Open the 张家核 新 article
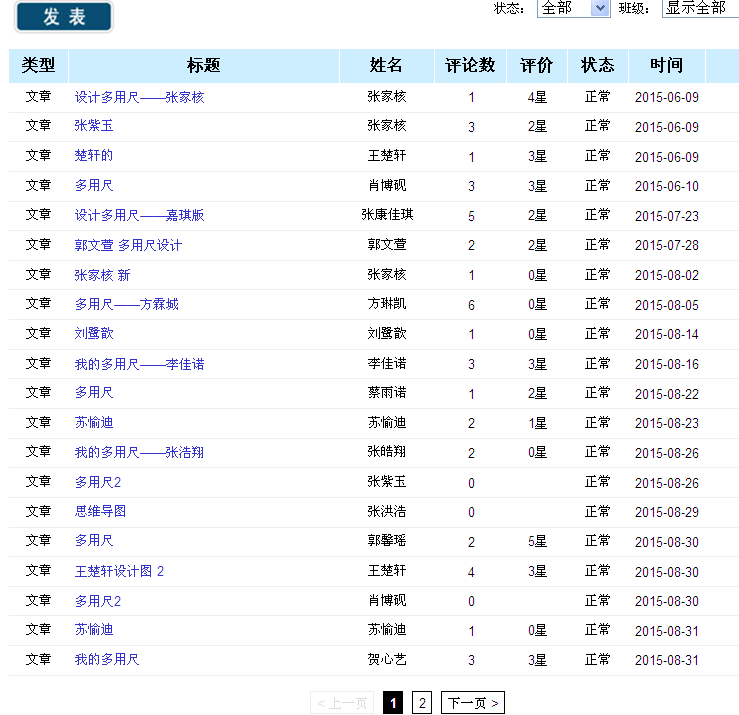Viewport: 739px width, 715px height. click(102, 275)
